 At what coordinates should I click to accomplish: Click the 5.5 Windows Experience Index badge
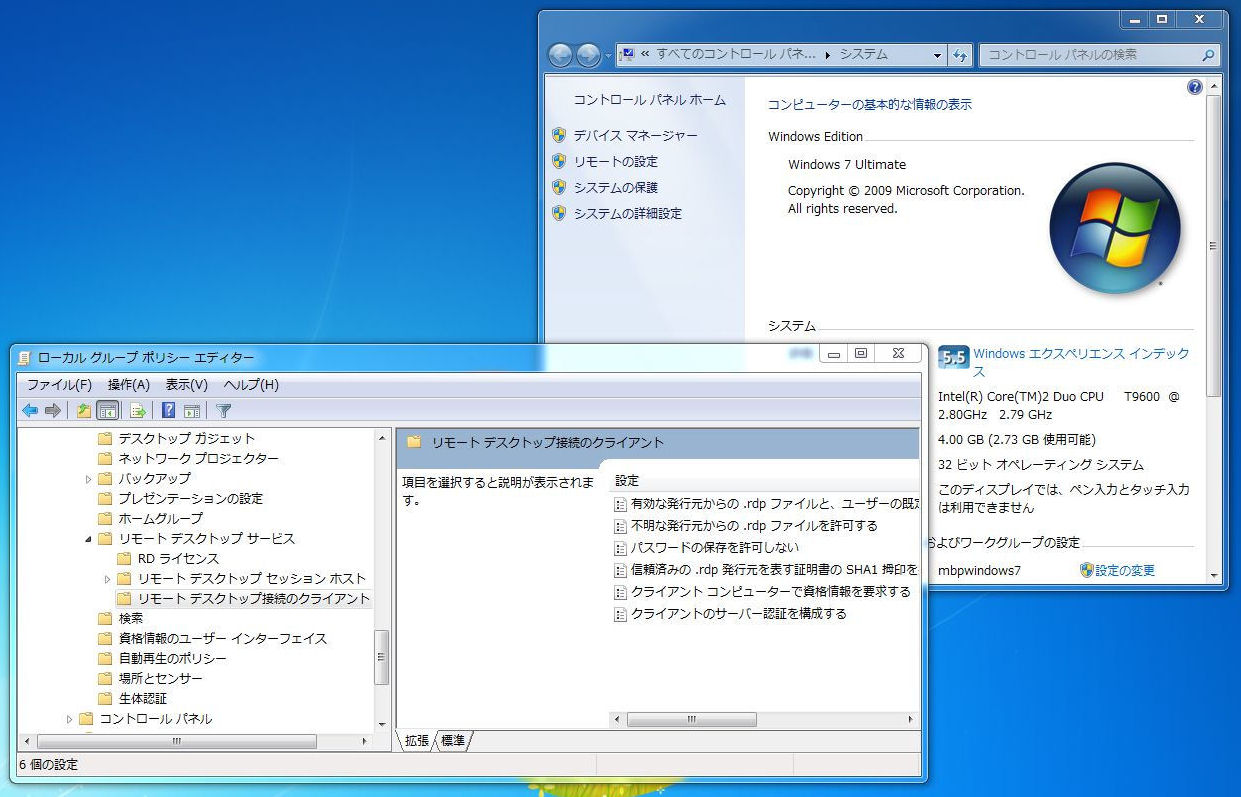(x=954, y=357)
